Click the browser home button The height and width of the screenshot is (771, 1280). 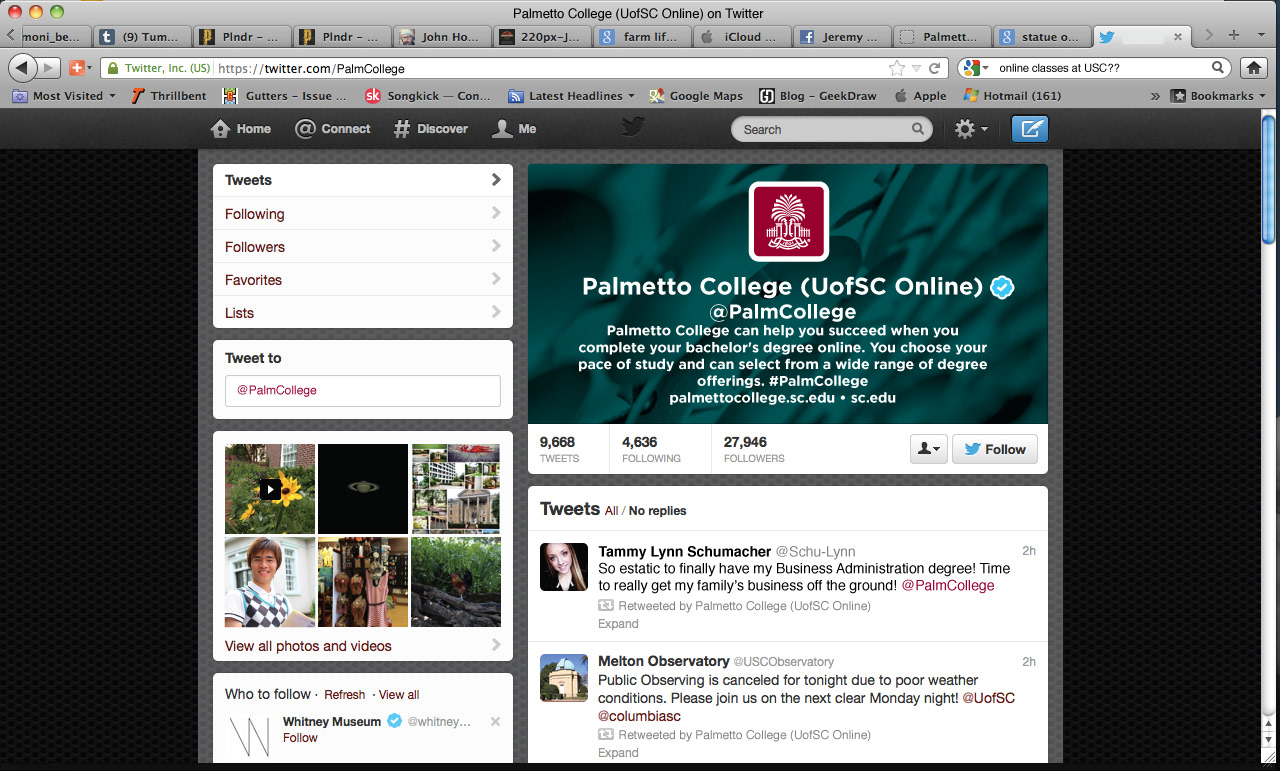[x=1253, y=68]
